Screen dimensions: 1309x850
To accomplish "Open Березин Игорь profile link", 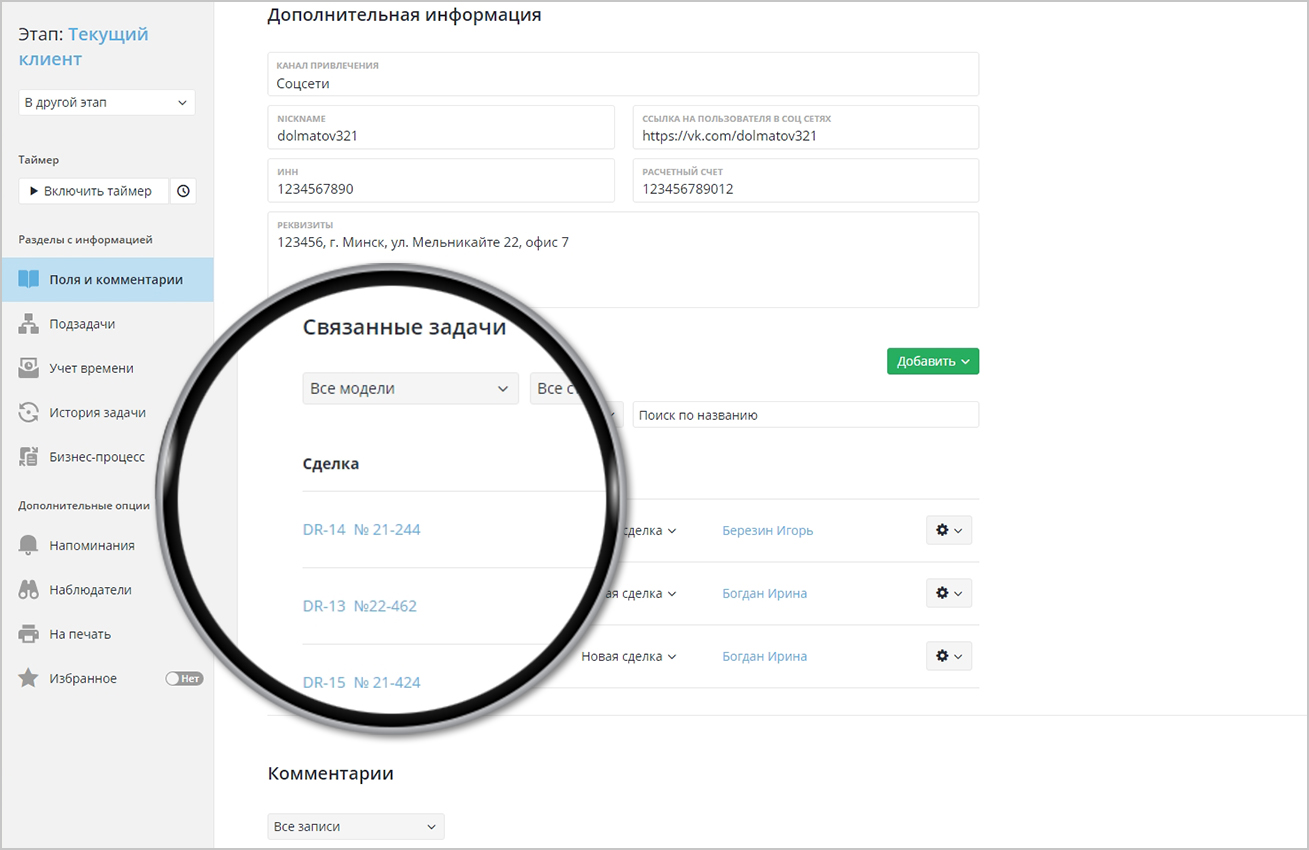I will (x=767, y=530).
